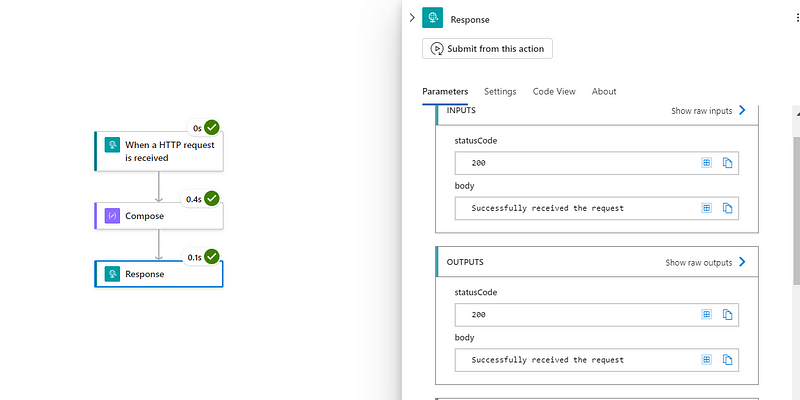Copy the OUTPUTS body value

point(728,360)
